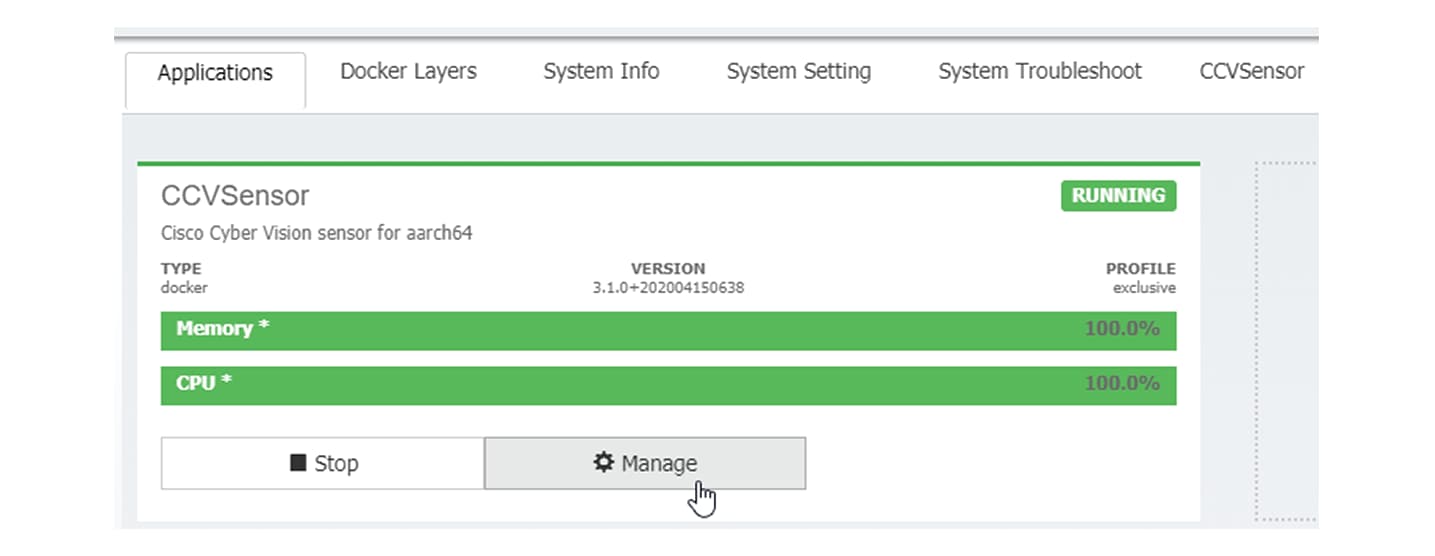Image resolution: width=1435 pixels, height=556 pixels.
Task: Stop the CCVSensor application
Action: point(323,463)
